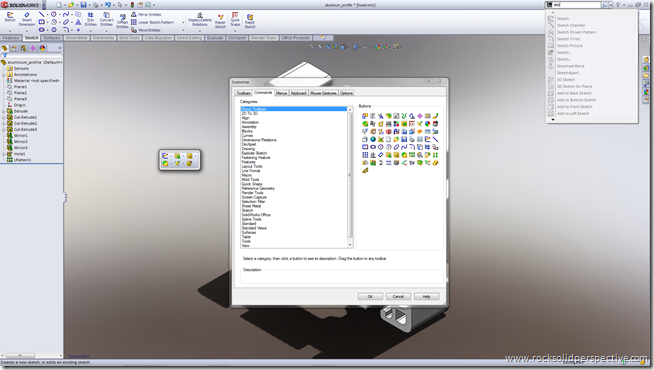The image size is (654, 370).
Task: Choose 3D Sketch On Plane from search results
Action: (x=574, y=87)
